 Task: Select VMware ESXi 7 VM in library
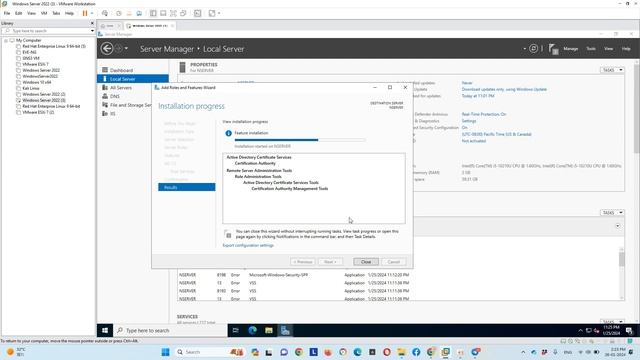point(35,64)
